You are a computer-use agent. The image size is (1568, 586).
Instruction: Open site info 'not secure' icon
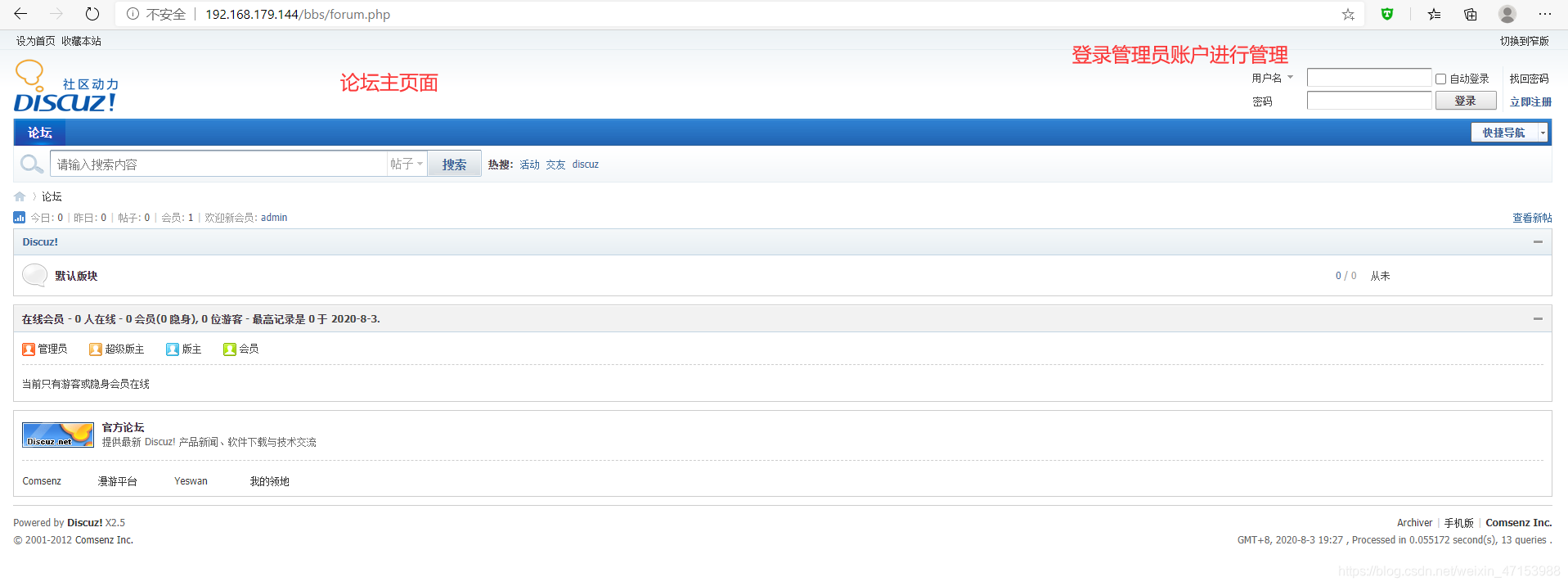pyautogui.click(x=133, y=14)
